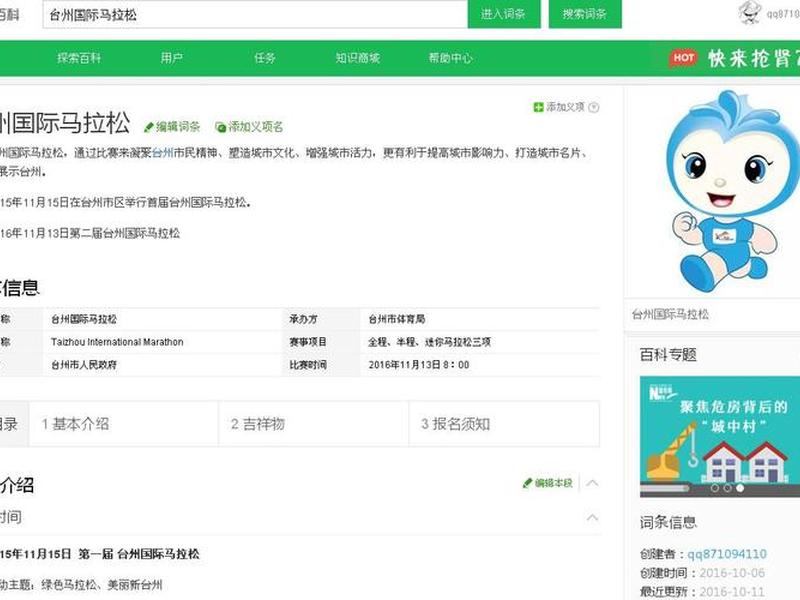Image resolution: width=800 pixels, height=600 pixels.
Task: Click the 词条信息 sidebar heading
Action: [x=668, y=522]
